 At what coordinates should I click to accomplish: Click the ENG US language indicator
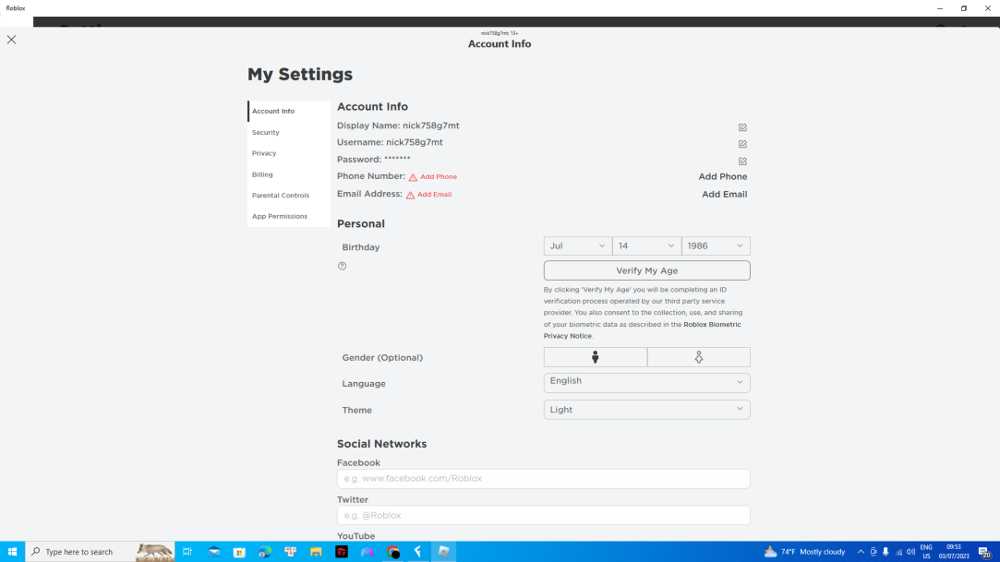(x=926, y=552)
